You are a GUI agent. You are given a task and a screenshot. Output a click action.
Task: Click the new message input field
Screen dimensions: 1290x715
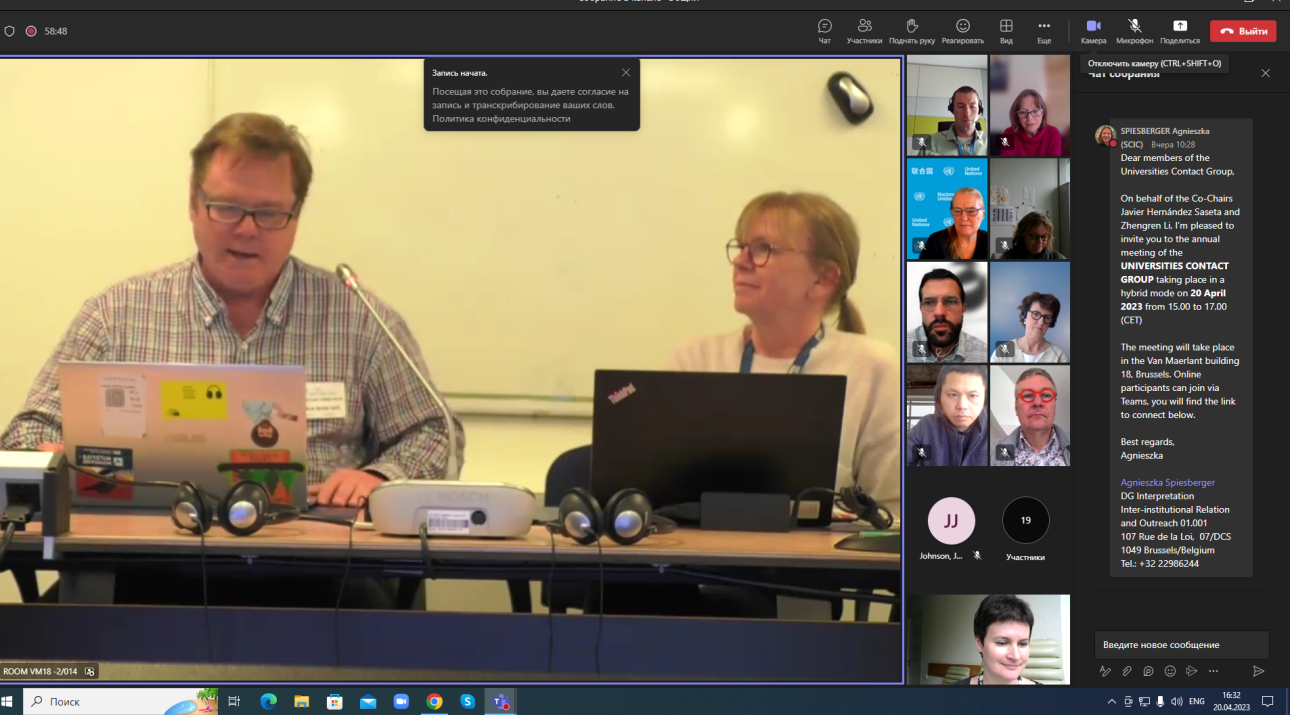click(x=1181, y=644)
